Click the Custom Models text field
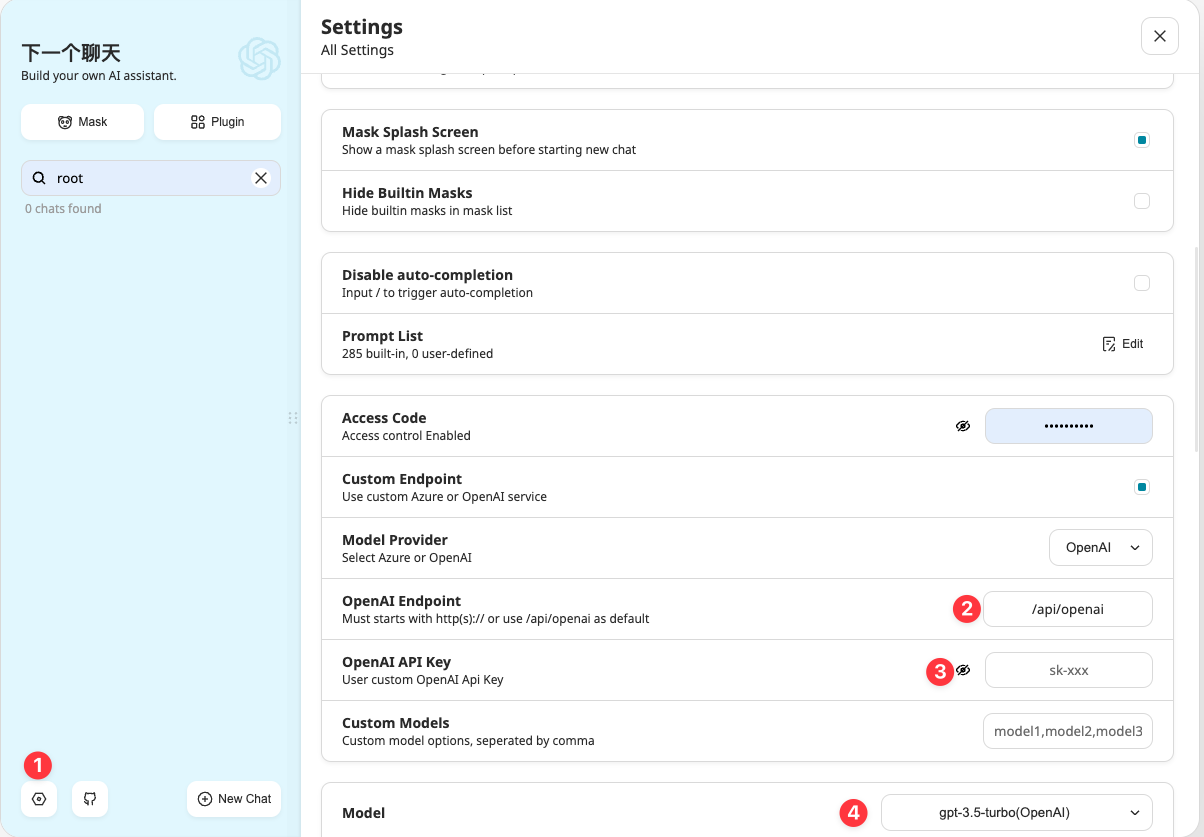Image resolution: width=1204 pixels, height=837 pixels. (1067, 731)
